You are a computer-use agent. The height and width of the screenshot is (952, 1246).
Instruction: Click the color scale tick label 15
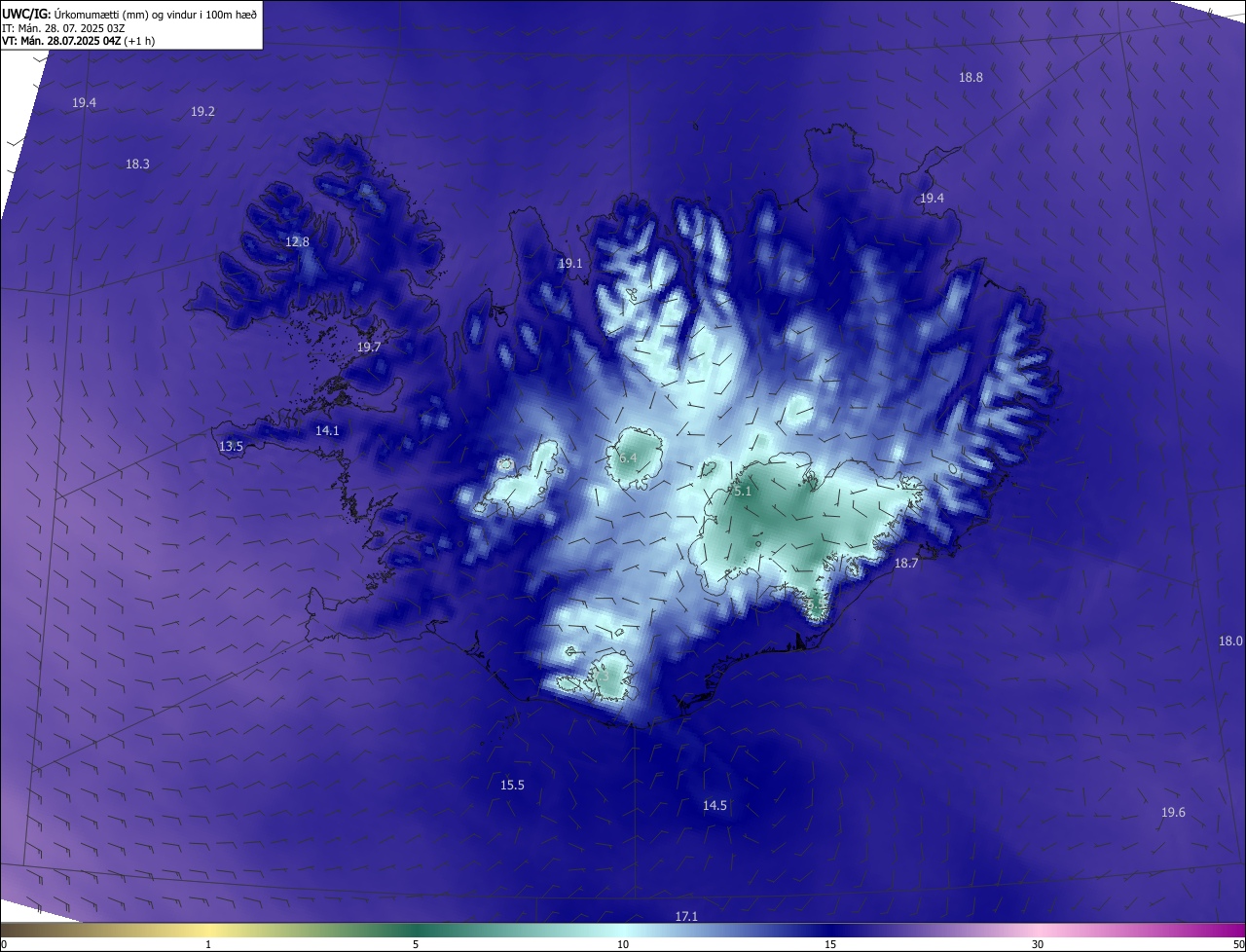click(x=830, y=944)
